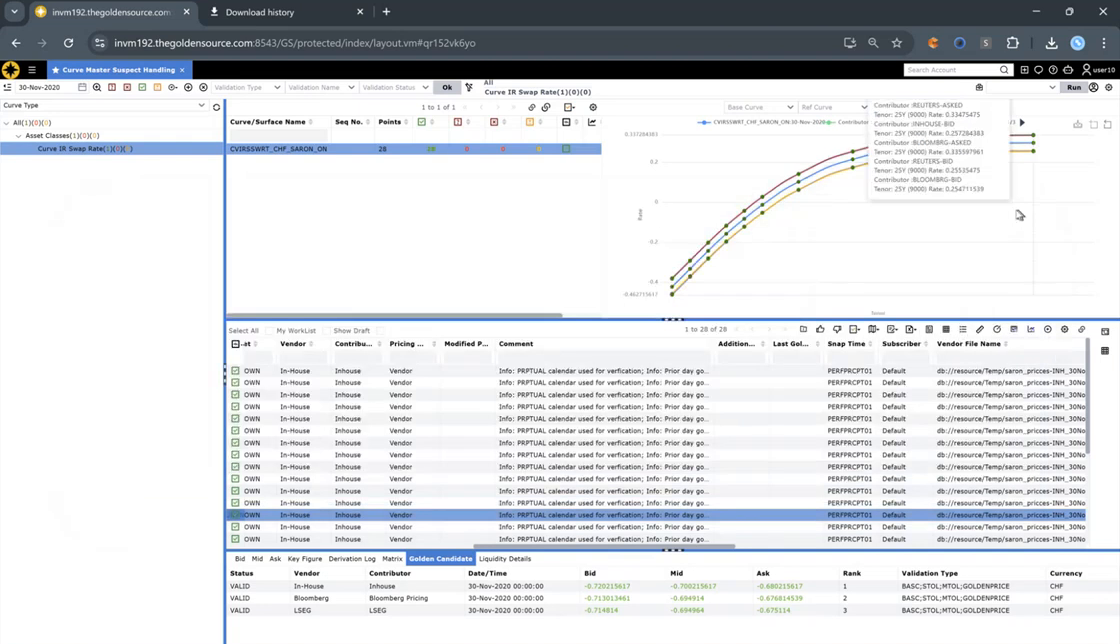The width and height of the screenshot is (1120, 644).
Task: Tick the Select All checkbox
Action: (269, 331)
